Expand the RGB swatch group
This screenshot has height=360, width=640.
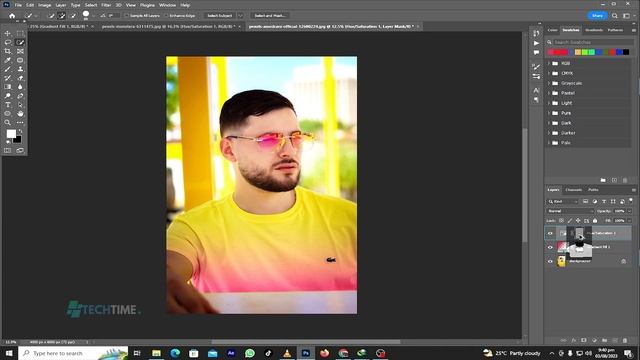pyautogui.click(x=549, y=63)
